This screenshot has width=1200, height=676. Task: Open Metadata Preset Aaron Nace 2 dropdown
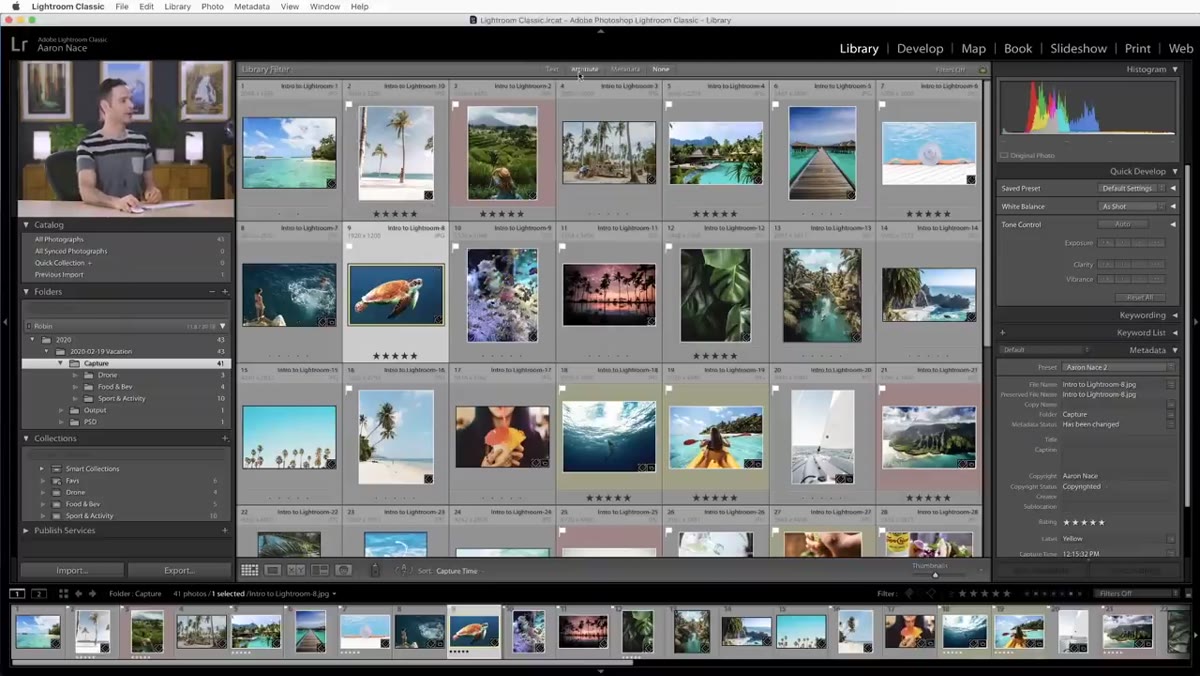pos(1119,368)
